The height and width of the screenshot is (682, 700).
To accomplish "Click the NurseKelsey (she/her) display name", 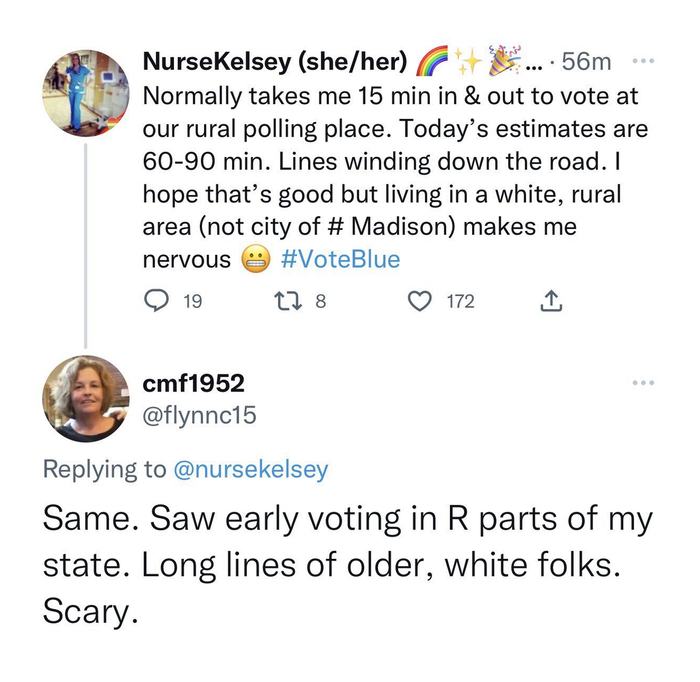I will [x=276, y=62].
